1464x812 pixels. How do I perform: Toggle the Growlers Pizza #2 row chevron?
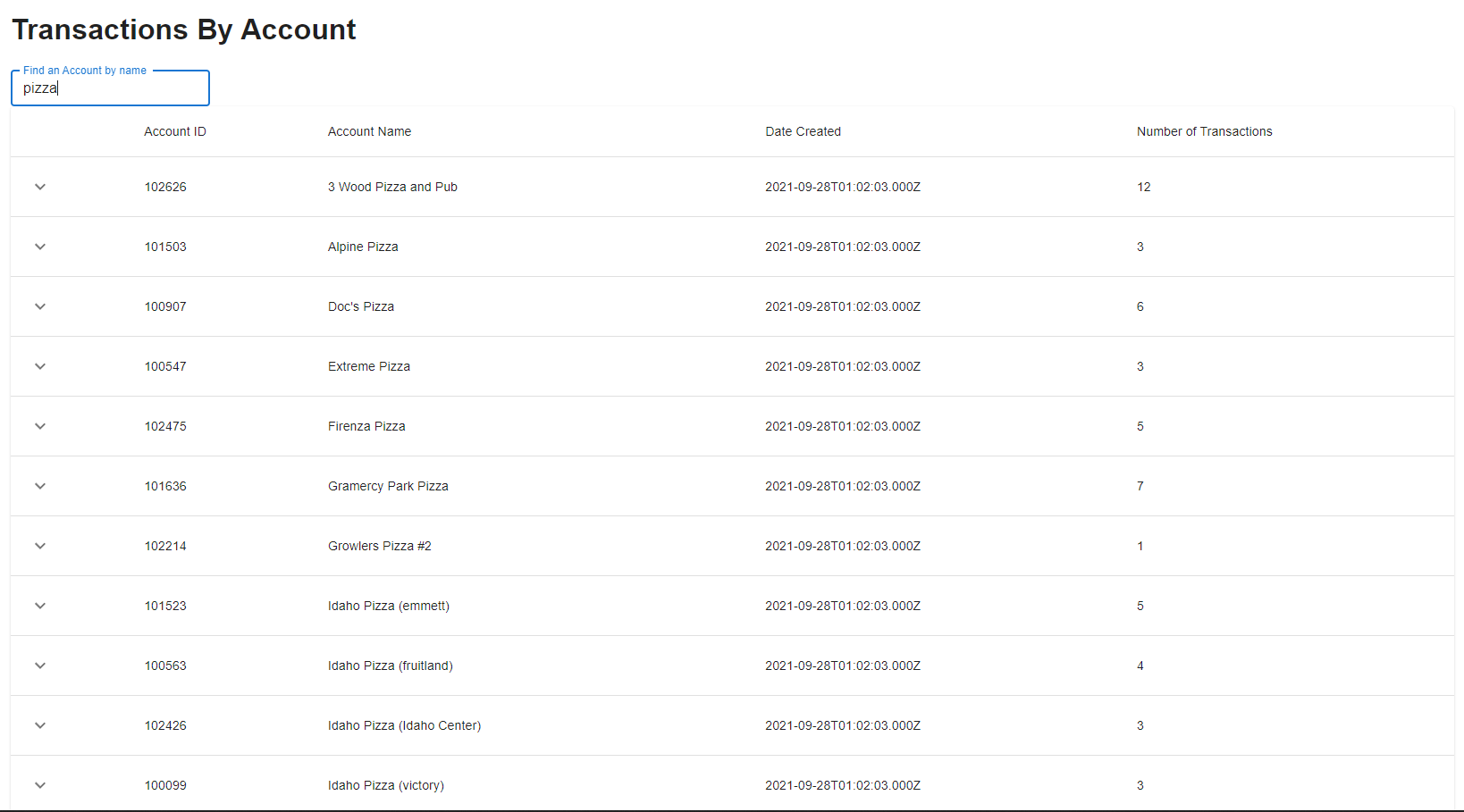(x=40, y=546)
